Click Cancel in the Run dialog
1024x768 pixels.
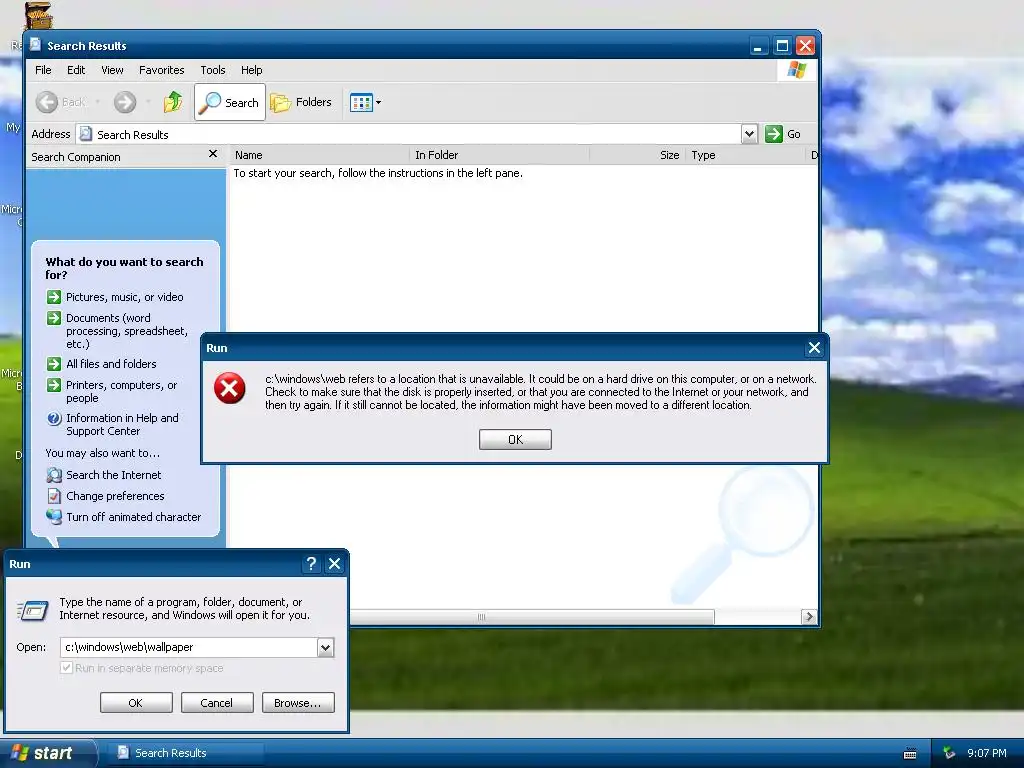[x=217, y=703]
